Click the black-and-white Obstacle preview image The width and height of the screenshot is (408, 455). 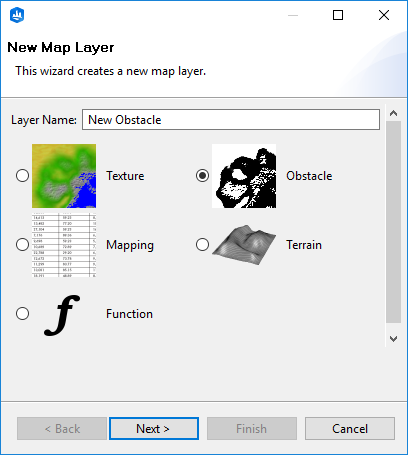[x=244, y=176]
